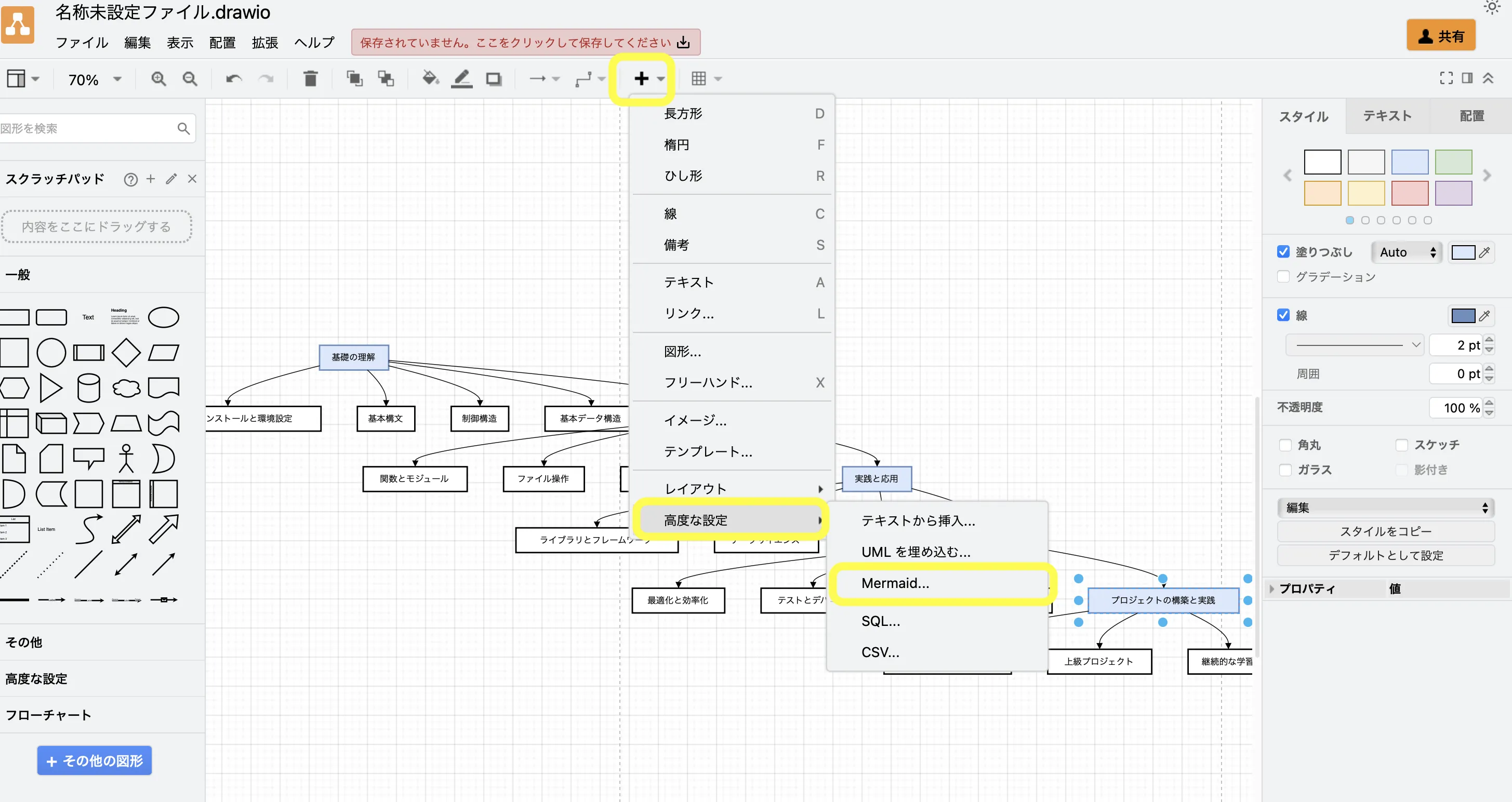Click the appearance sun icon
The image size is (1512, 802).
click(1492, 7)
